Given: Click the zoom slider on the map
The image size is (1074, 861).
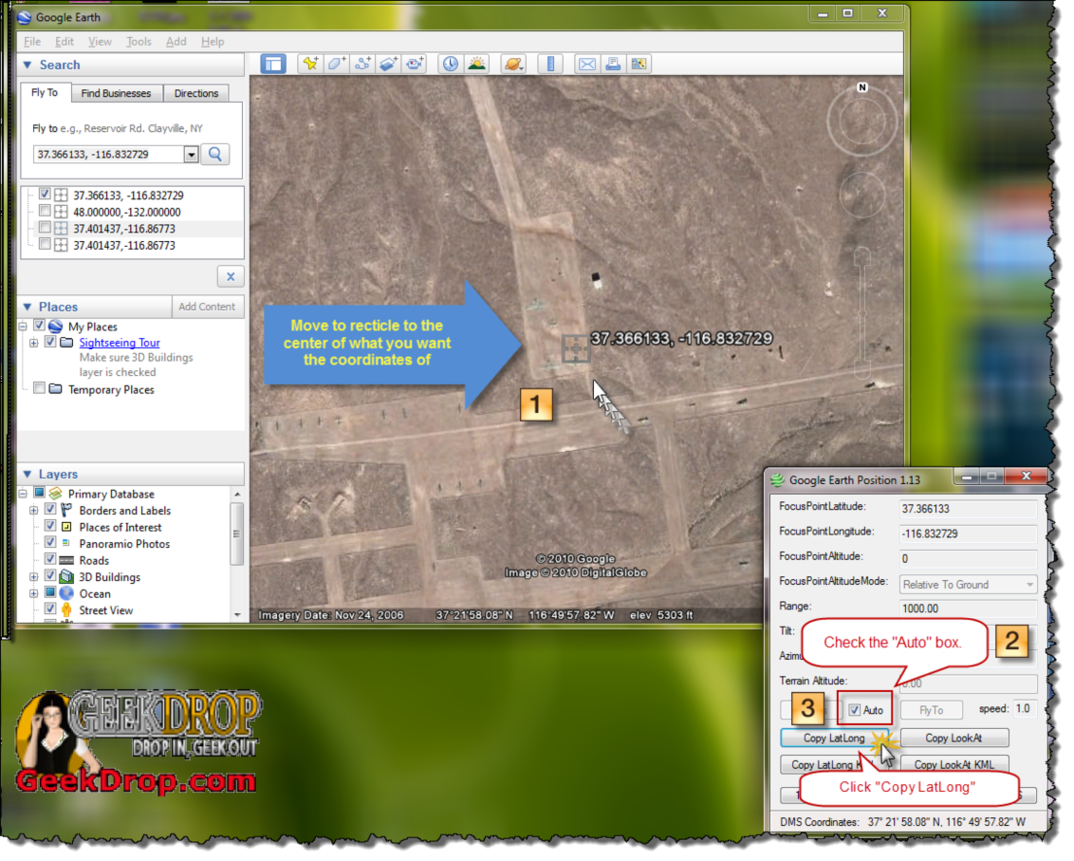Looking at the screenshot, I should pos(862,313).
